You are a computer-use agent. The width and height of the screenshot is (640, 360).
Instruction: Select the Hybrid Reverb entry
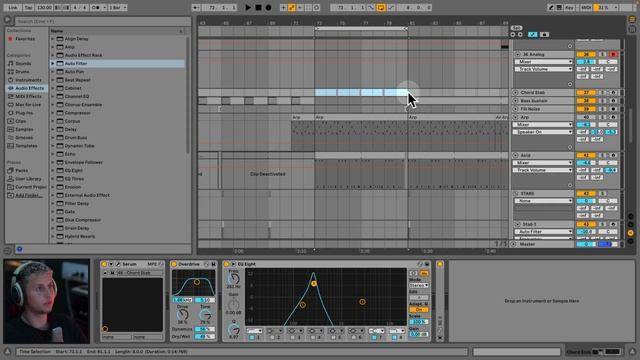(x=80, y=236)
